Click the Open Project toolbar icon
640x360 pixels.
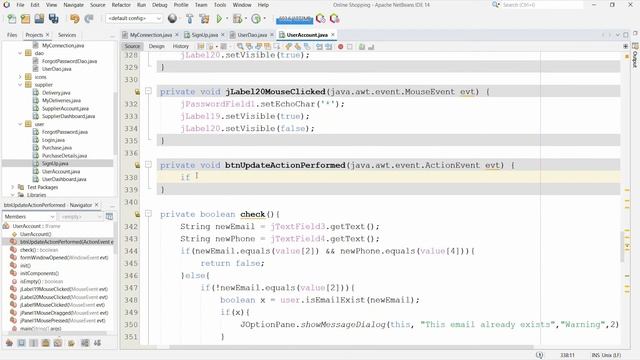(39, 19)
